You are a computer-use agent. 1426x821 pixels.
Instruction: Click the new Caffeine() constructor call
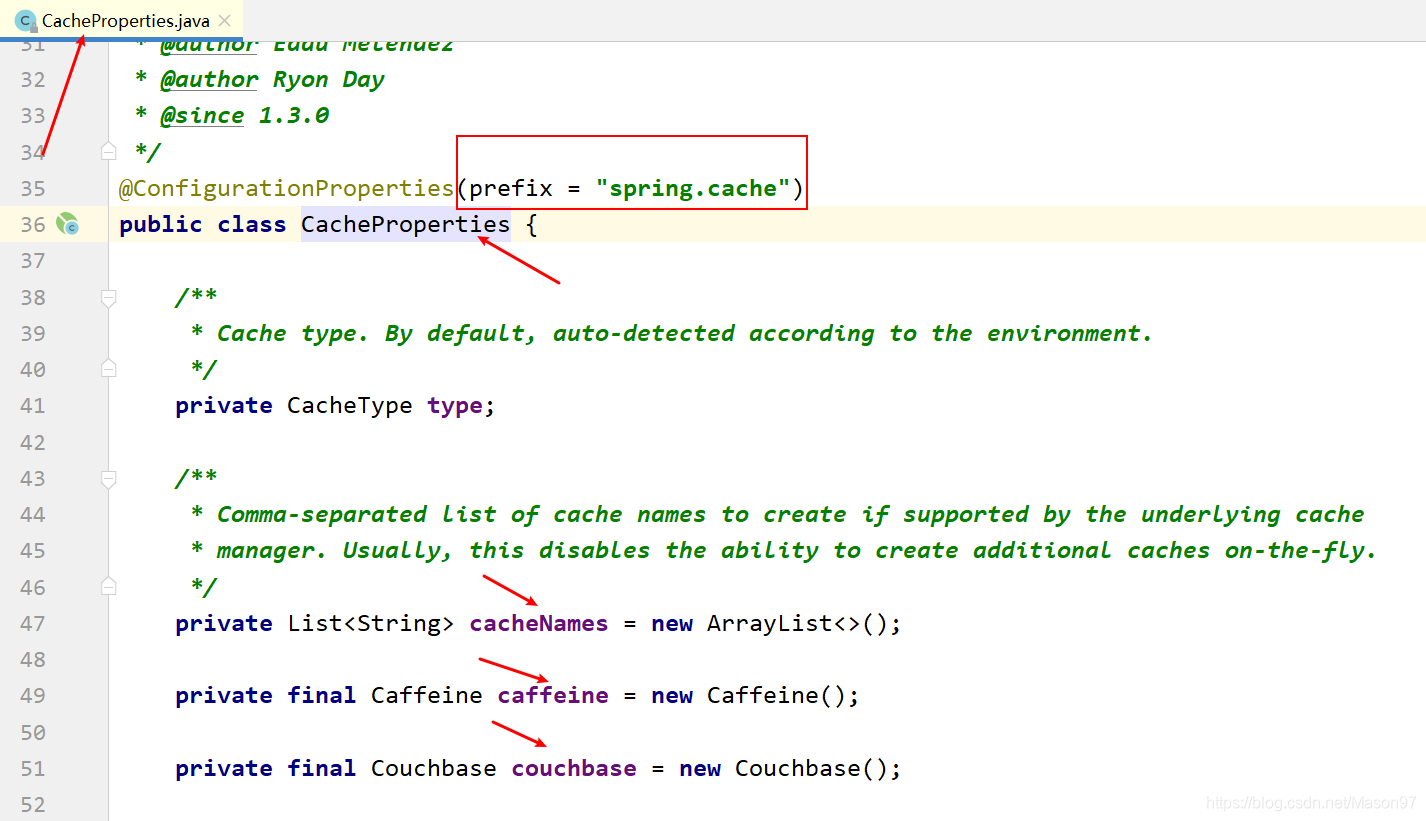pyautogui.click(x=749, y=695)
